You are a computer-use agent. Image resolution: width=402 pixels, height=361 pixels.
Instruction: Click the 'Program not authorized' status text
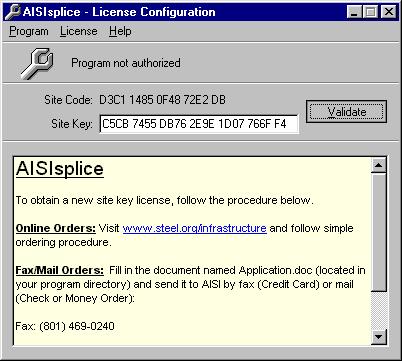126,63
